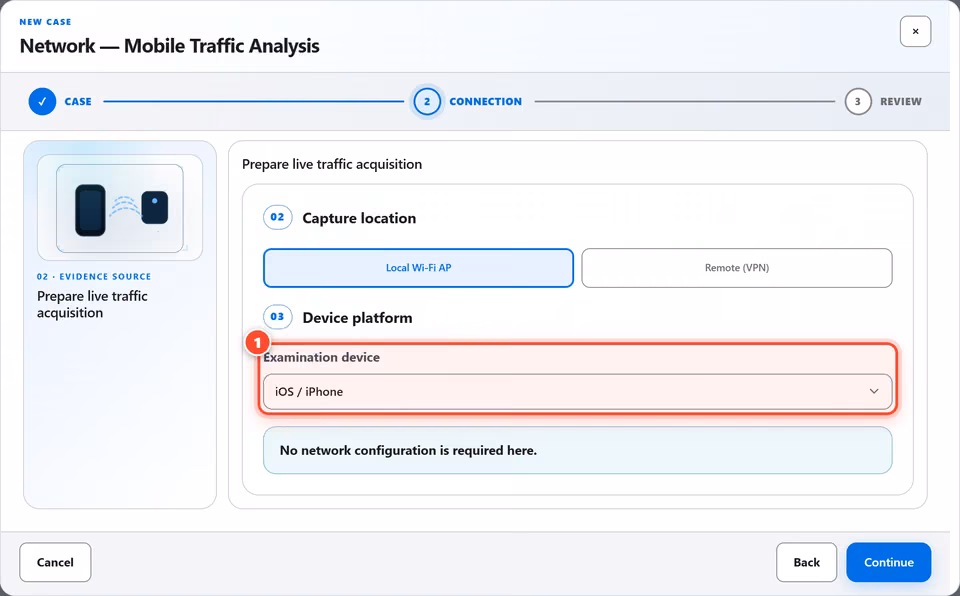
Task: Close the New Case dialog
Action: pyautogui.click(x=915, y=31)
